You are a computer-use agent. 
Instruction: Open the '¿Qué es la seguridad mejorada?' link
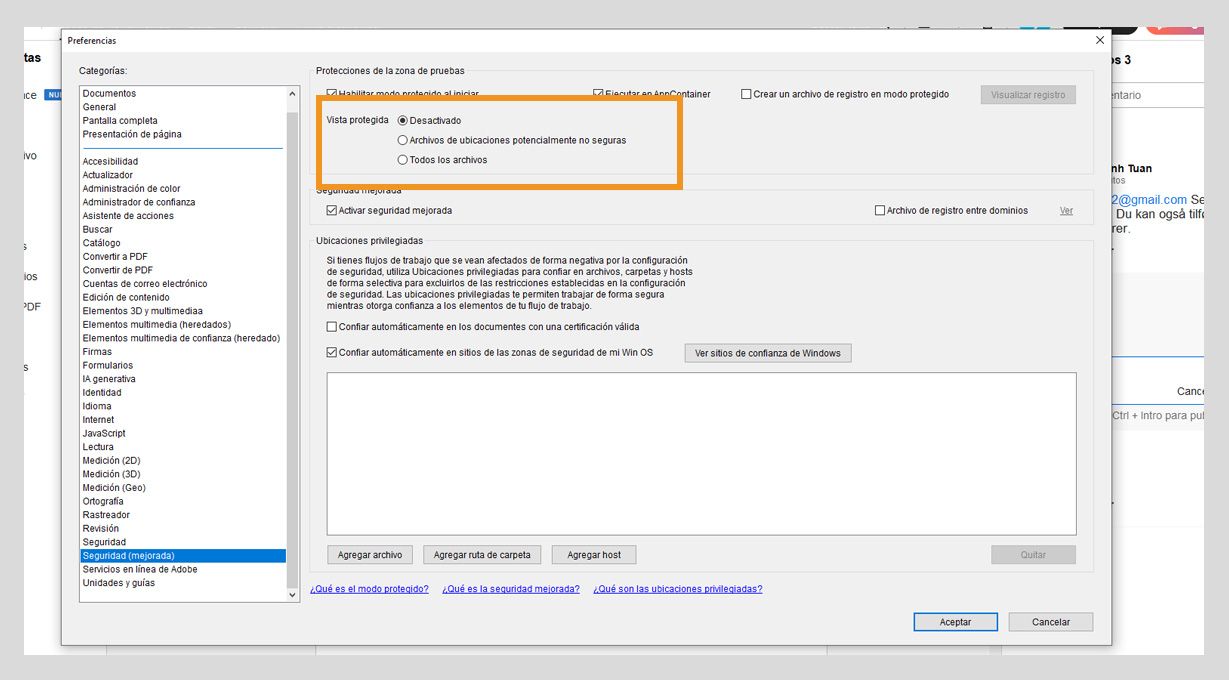pyautogui.click(x=513, y=589)
